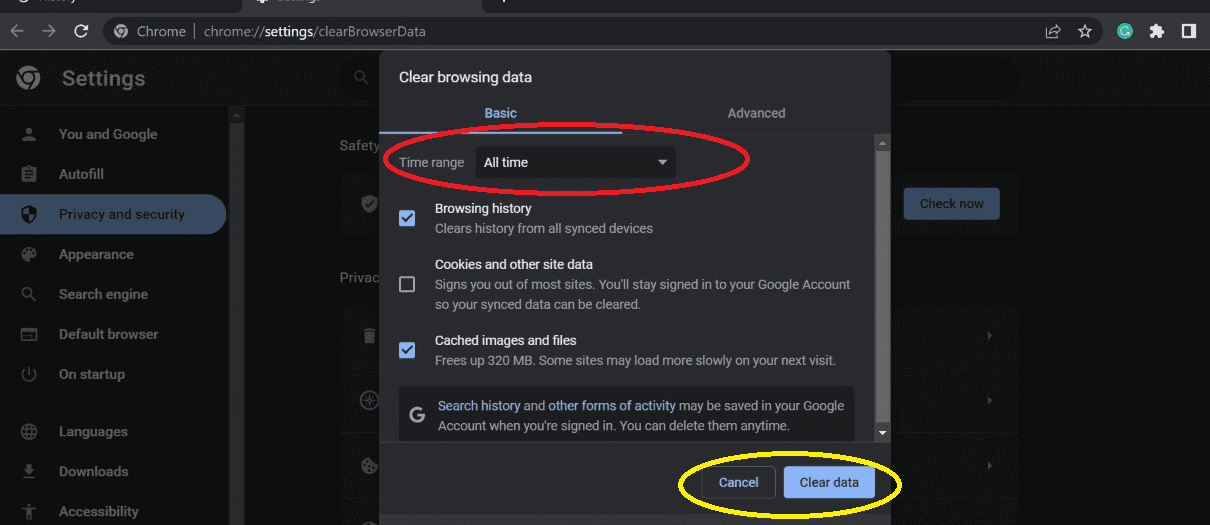The width and height of the screenshot is (1210, 525).
Task: Uncheck Cached images and files checkbox
Action: pyautogui.click(x=407, y=350)
